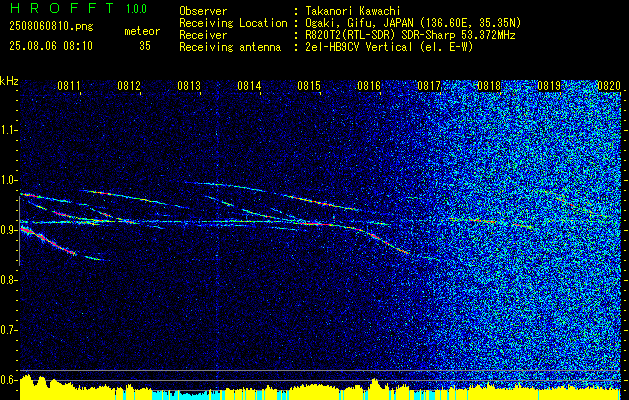Click the 0816 time marker
The height and width of the screenshot is (400, 629).
pyautogui.click(x=369, y=85)
